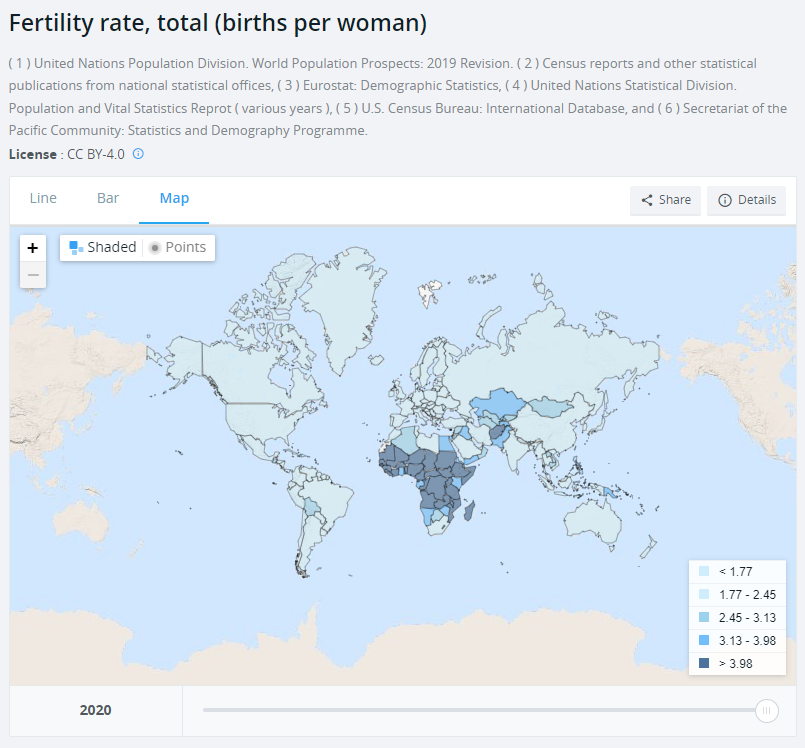This screenshot has height=748, width=805.
Task: Zoom out the map with minus button
Action: pos(33,274)
